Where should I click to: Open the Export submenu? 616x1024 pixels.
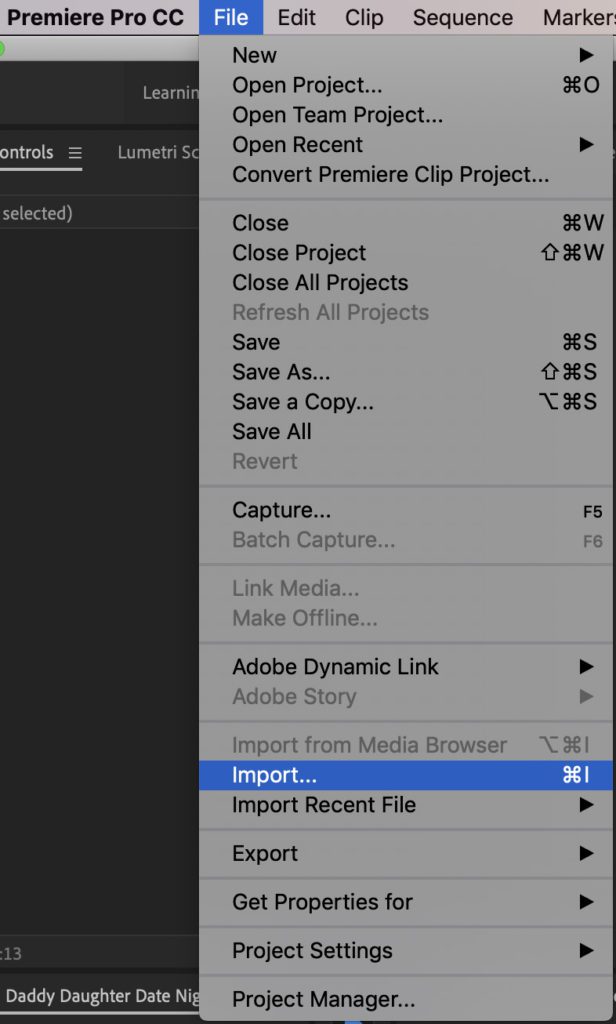406,854
